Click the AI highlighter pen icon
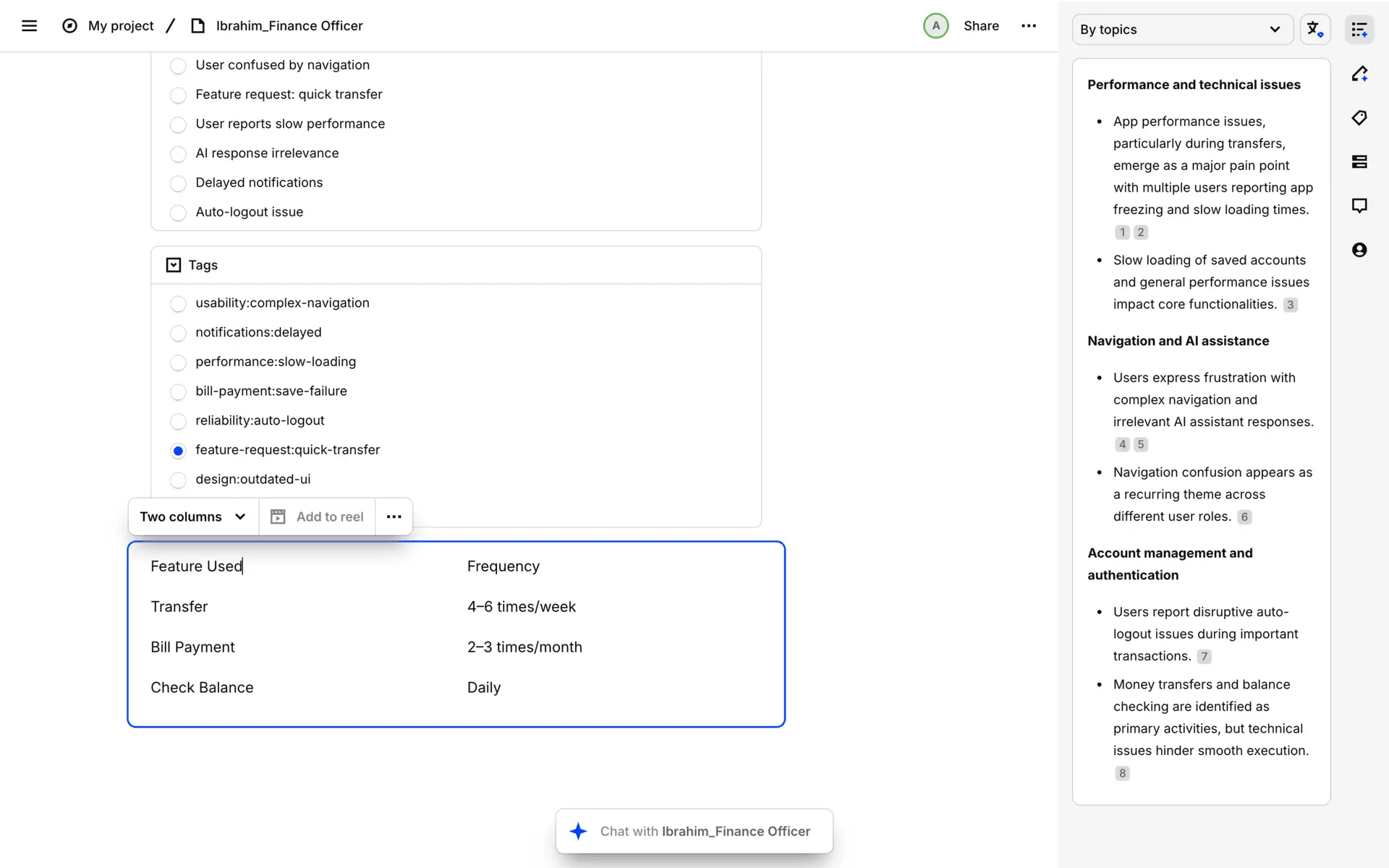This screenshot has width=1389, height=868. point(1359,74)
